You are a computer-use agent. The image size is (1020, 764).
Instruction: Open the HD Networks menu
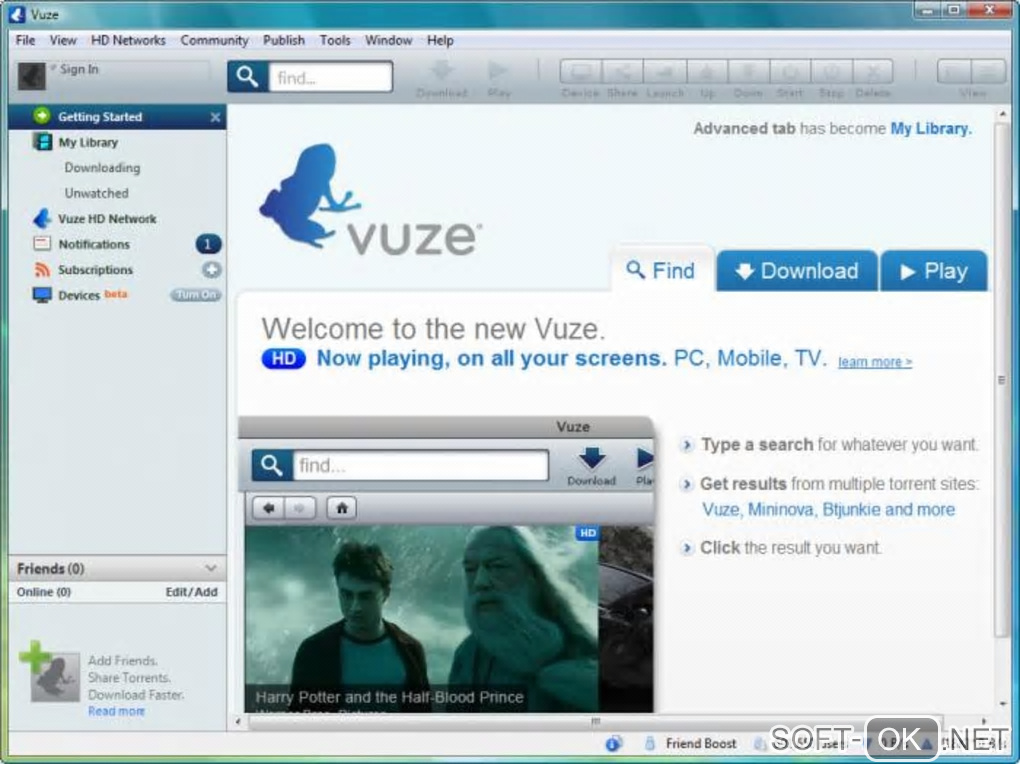tap(128, 40)
